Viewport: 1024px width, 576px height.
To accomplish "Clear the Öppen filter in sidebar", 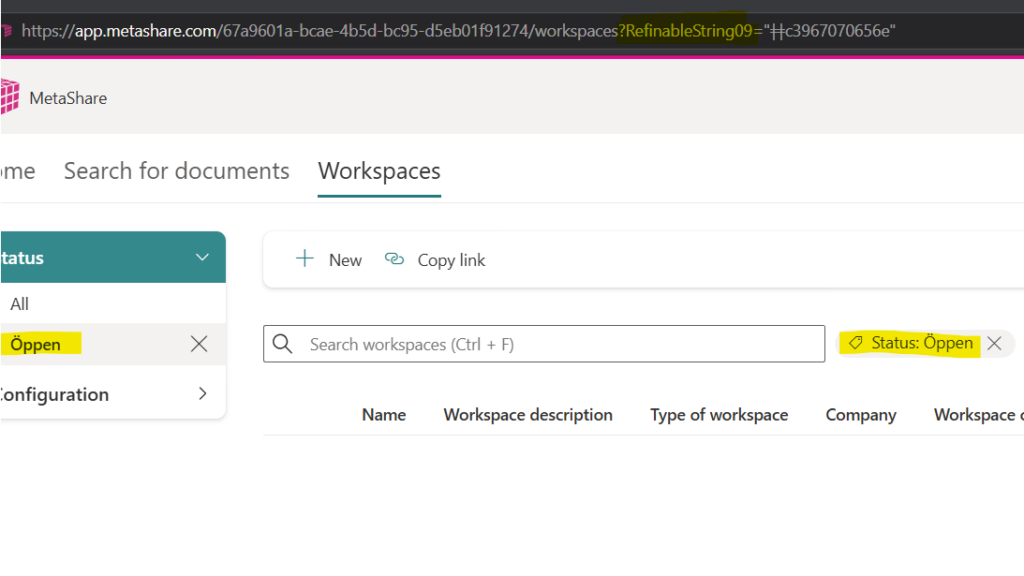I will [199, 344].
